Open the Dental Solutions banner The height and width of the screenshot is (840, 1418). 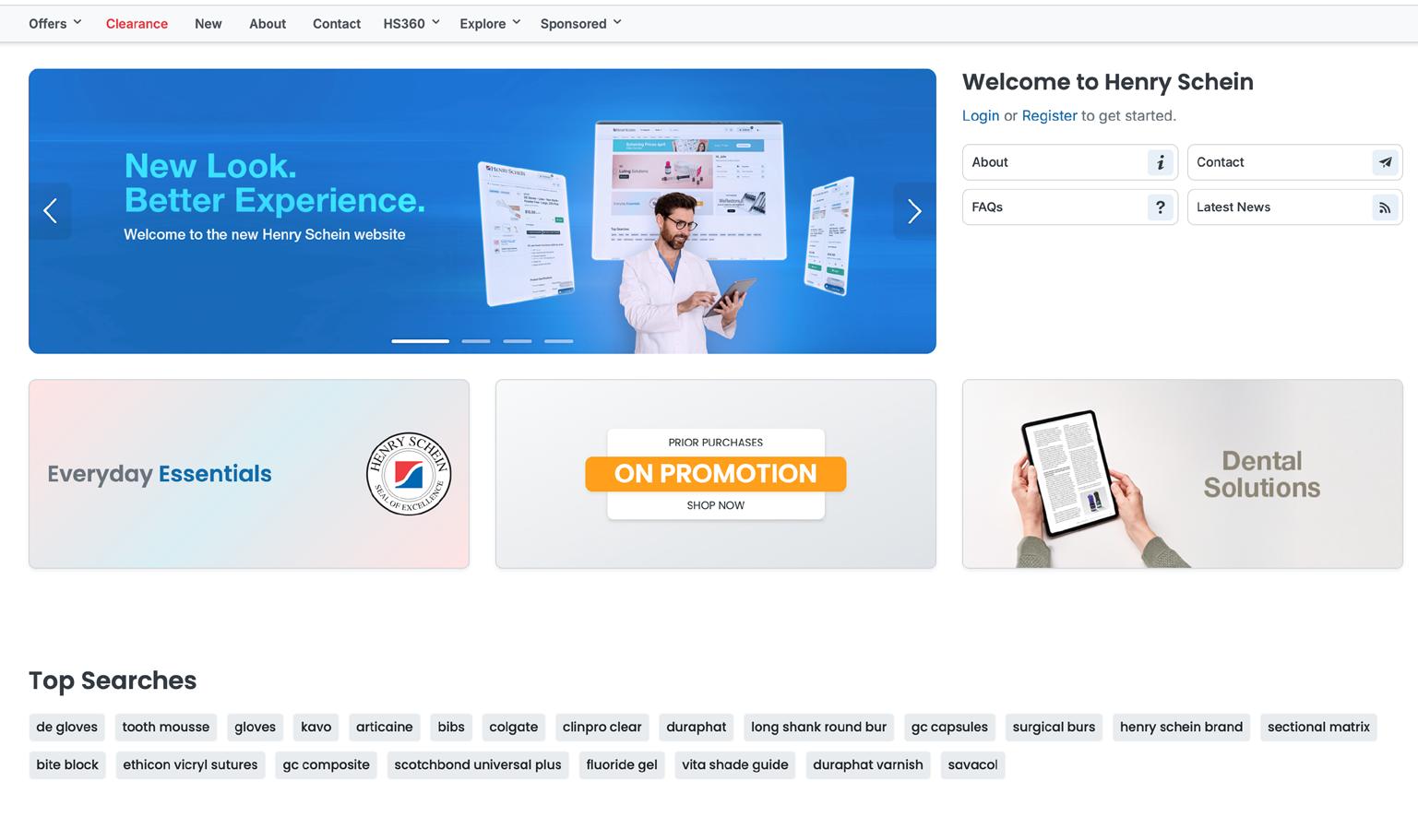pyautogui.click(x=1183, y=474)
